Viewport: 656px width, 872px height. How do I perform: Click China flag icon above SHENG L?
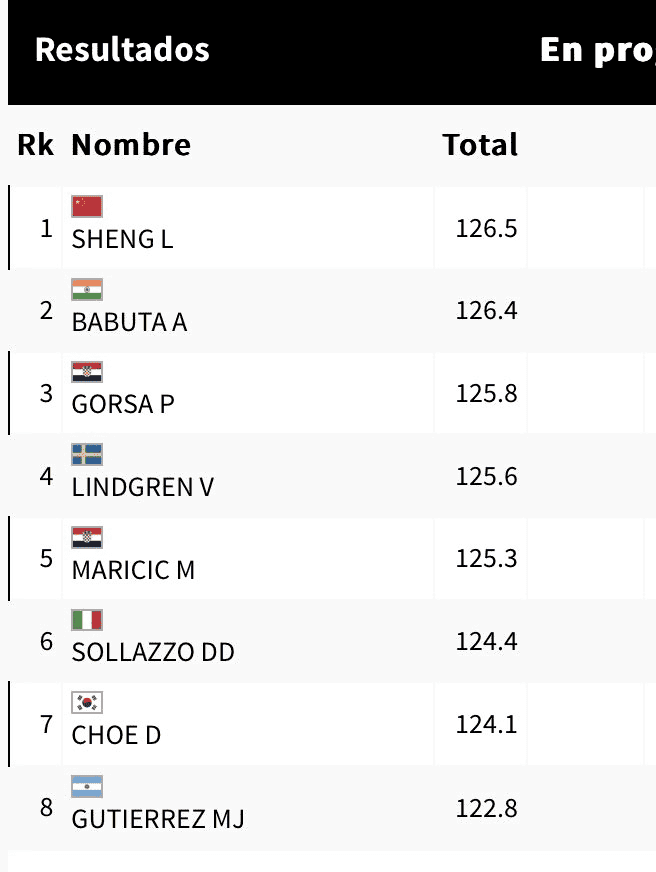pyautogui.click(x=87, y=206)
